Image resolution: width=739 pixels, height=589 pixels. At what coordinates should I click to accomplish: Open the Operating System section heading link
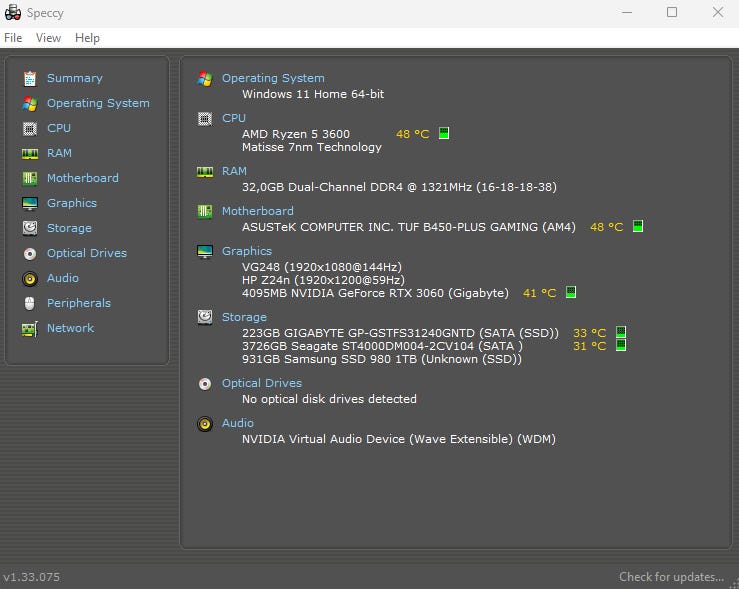point(273,78)
